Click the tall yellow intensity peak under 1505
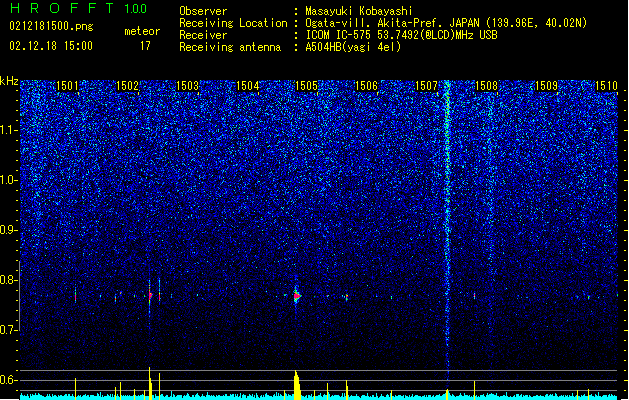This screenshot has width=629, height=400. [297, 385]
